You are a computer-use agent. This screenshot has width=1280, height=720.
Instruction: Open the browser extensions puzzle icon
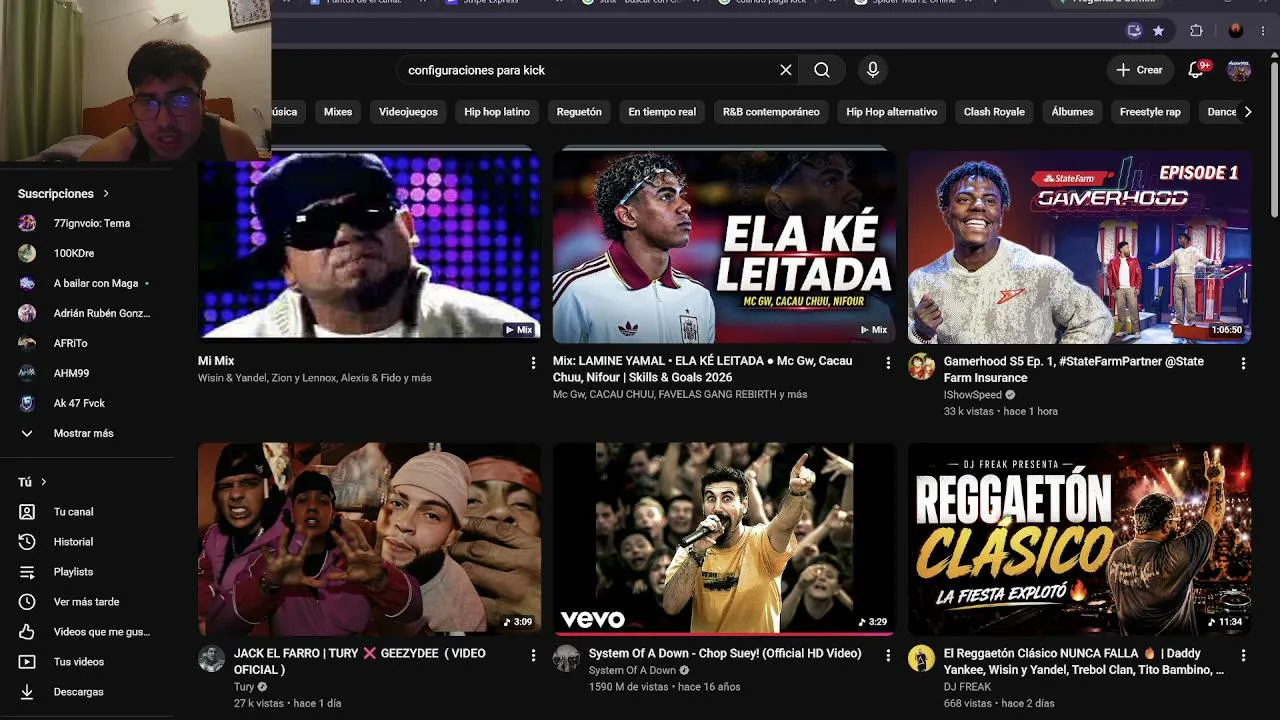1196,31
